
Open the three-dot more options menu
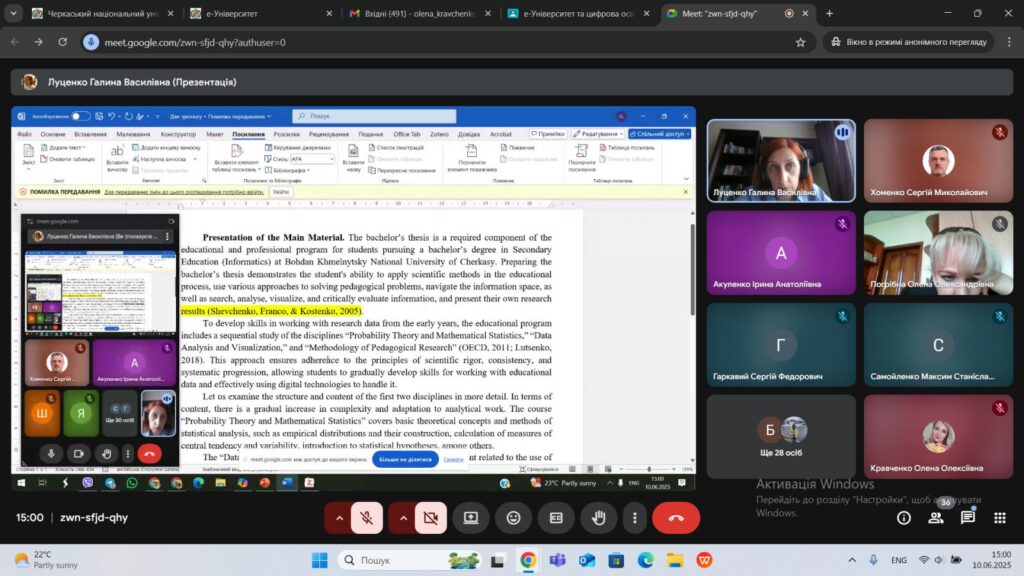pos(635,518)
